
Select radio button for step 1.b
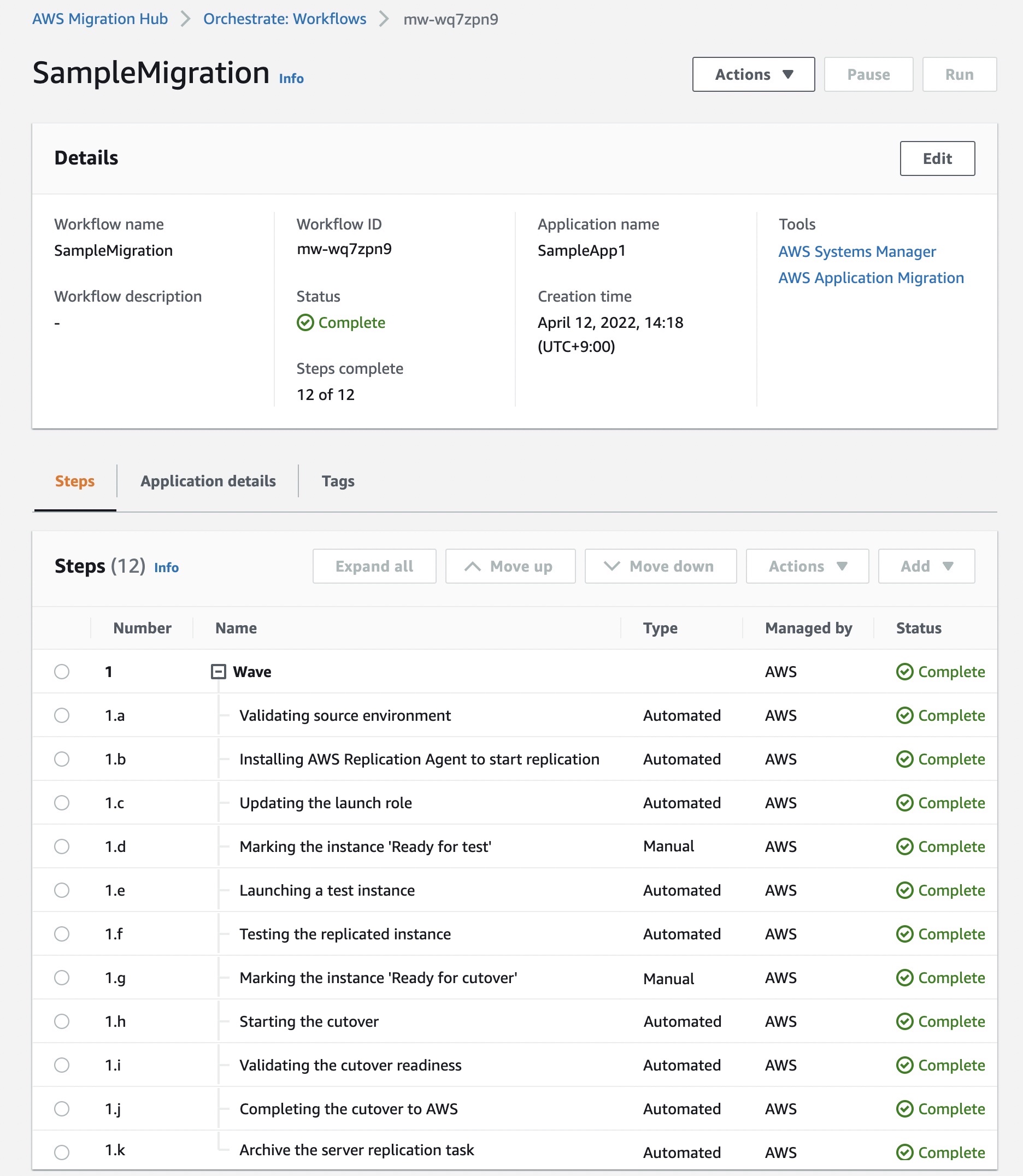point(62,758)
